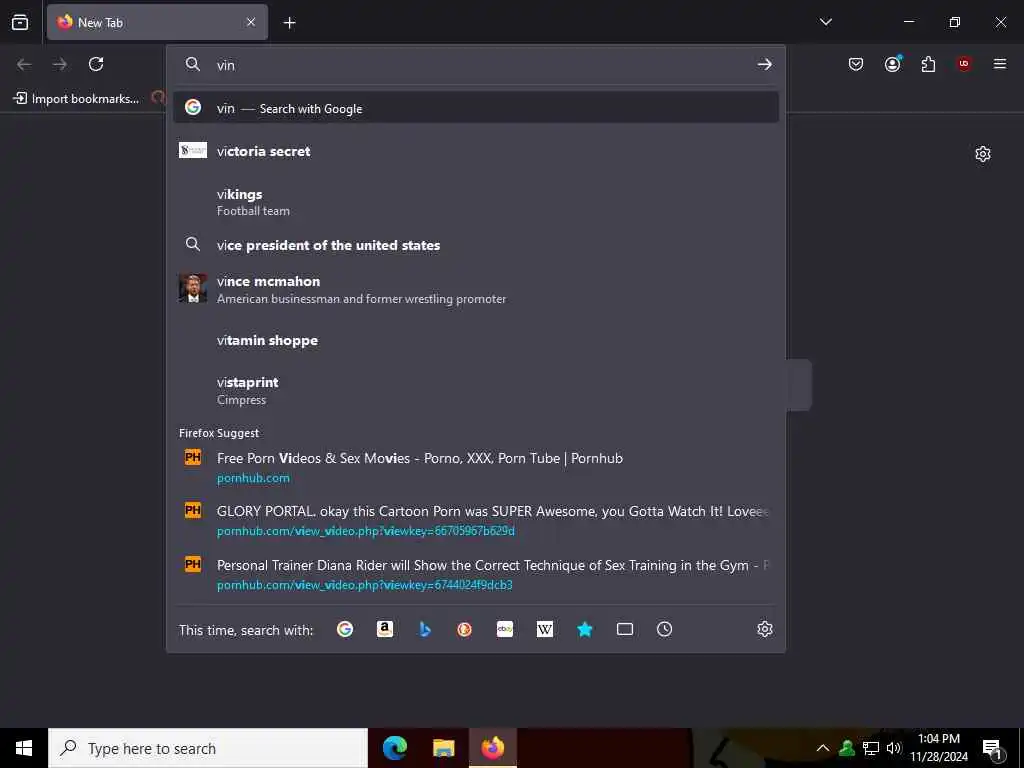The width and height of the screenshot is (1024, 768).
Task: Select the New Tab tab
Action: (x=157, y=22)
